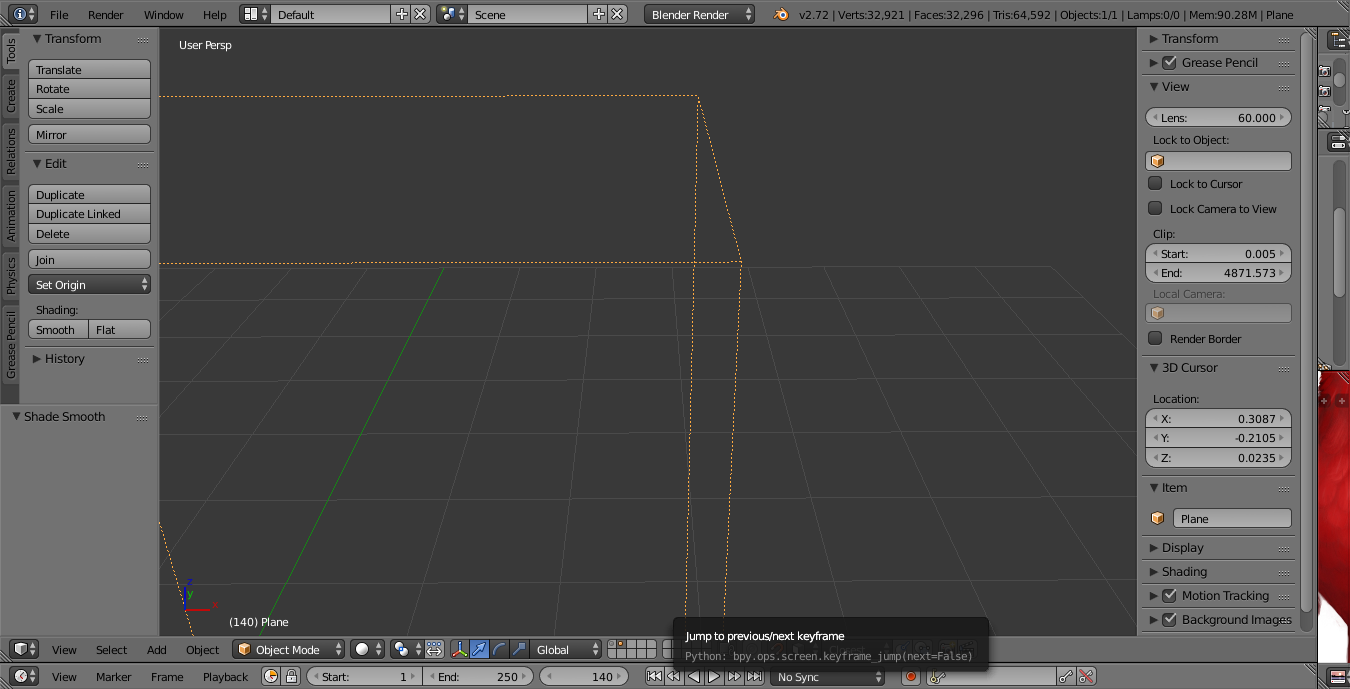The image size is (1350, 689).
Task: Toggle Grease Pencil panel checkbox
Action: [x=1169, y=62]
